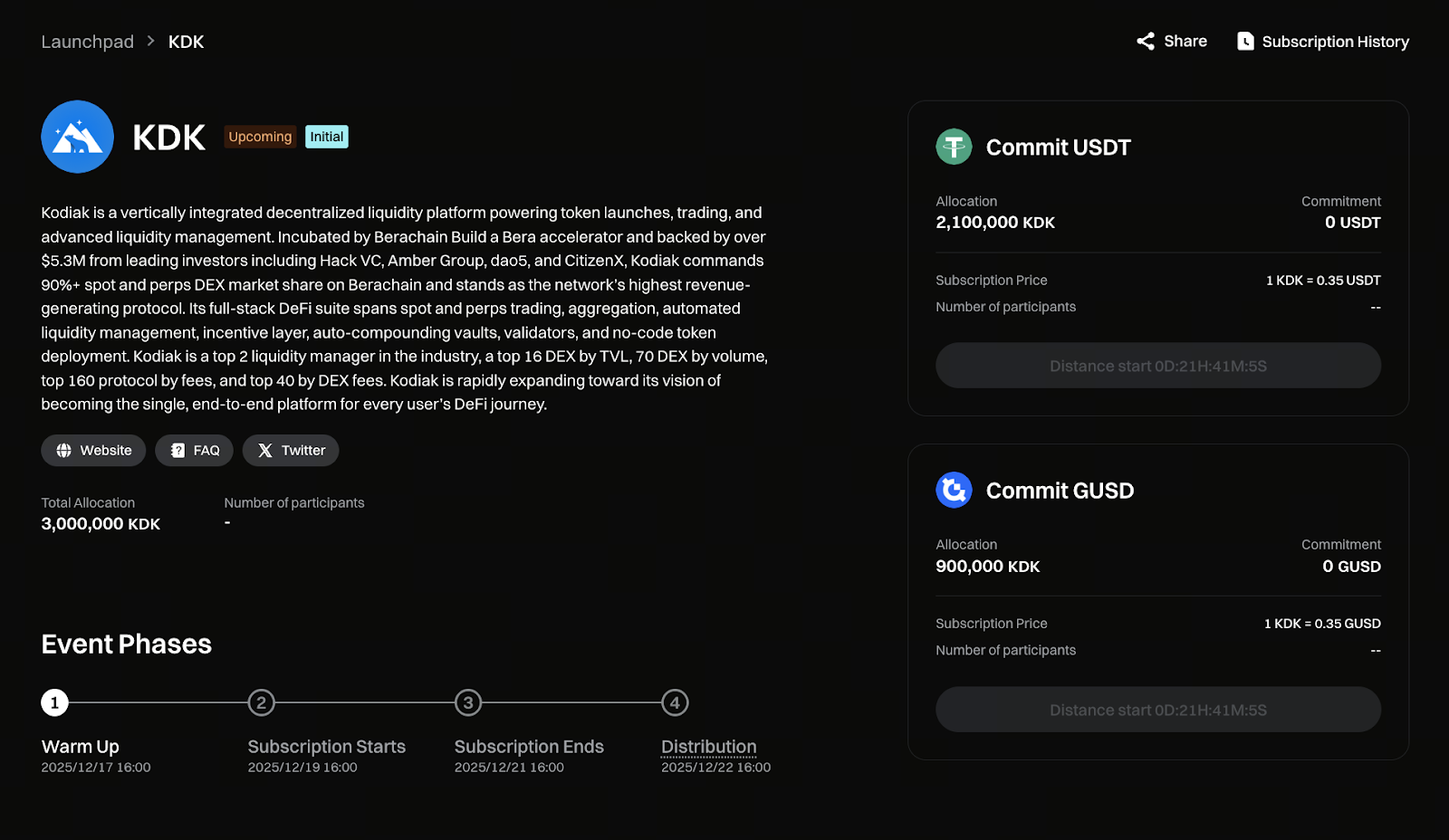Click the globe icon in Website button
Image resolution: width=1449 pixels, height=840 pixels.
(64, 451)
